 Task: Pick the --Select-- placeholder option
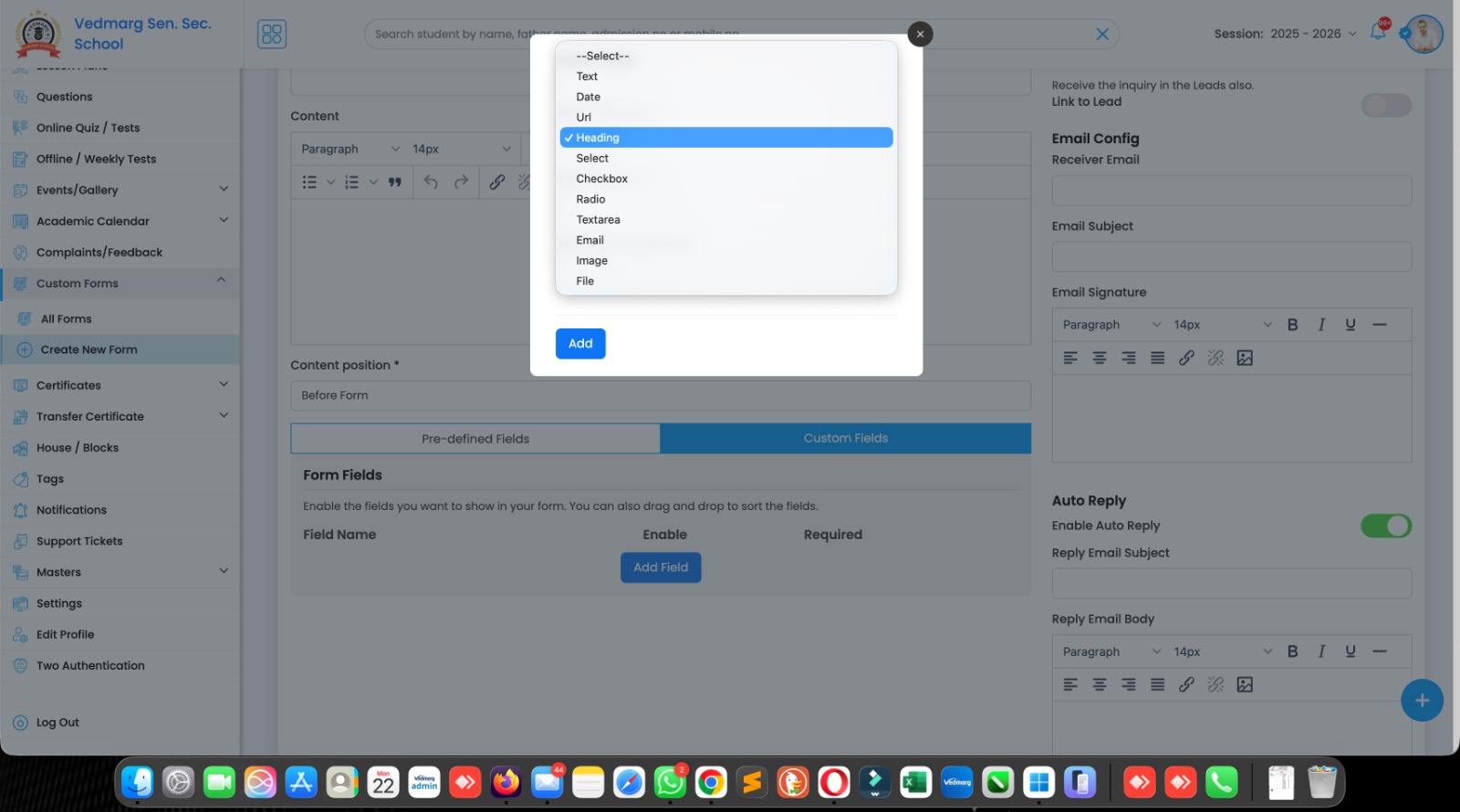pos(725,56)
